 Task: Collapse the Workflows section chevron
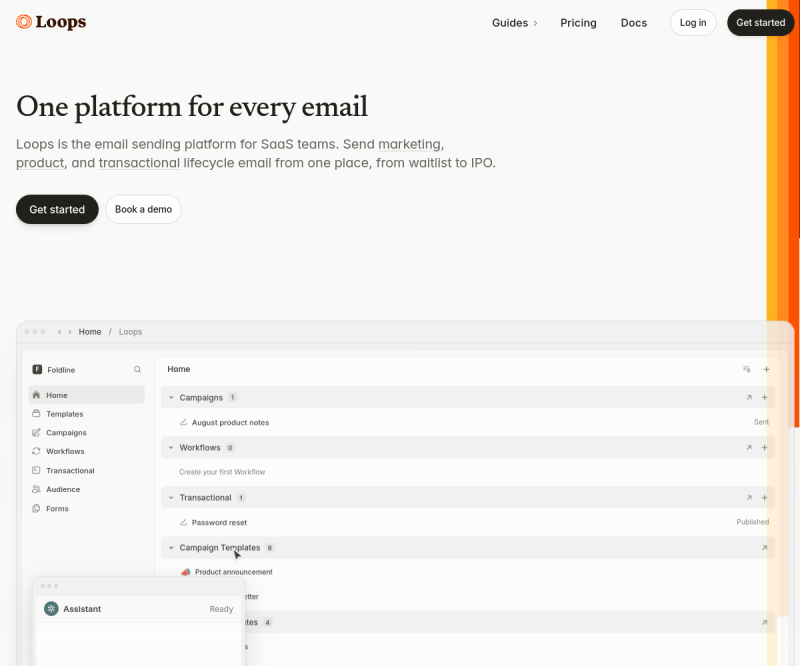pyautogui.click(x=171, y=448)
